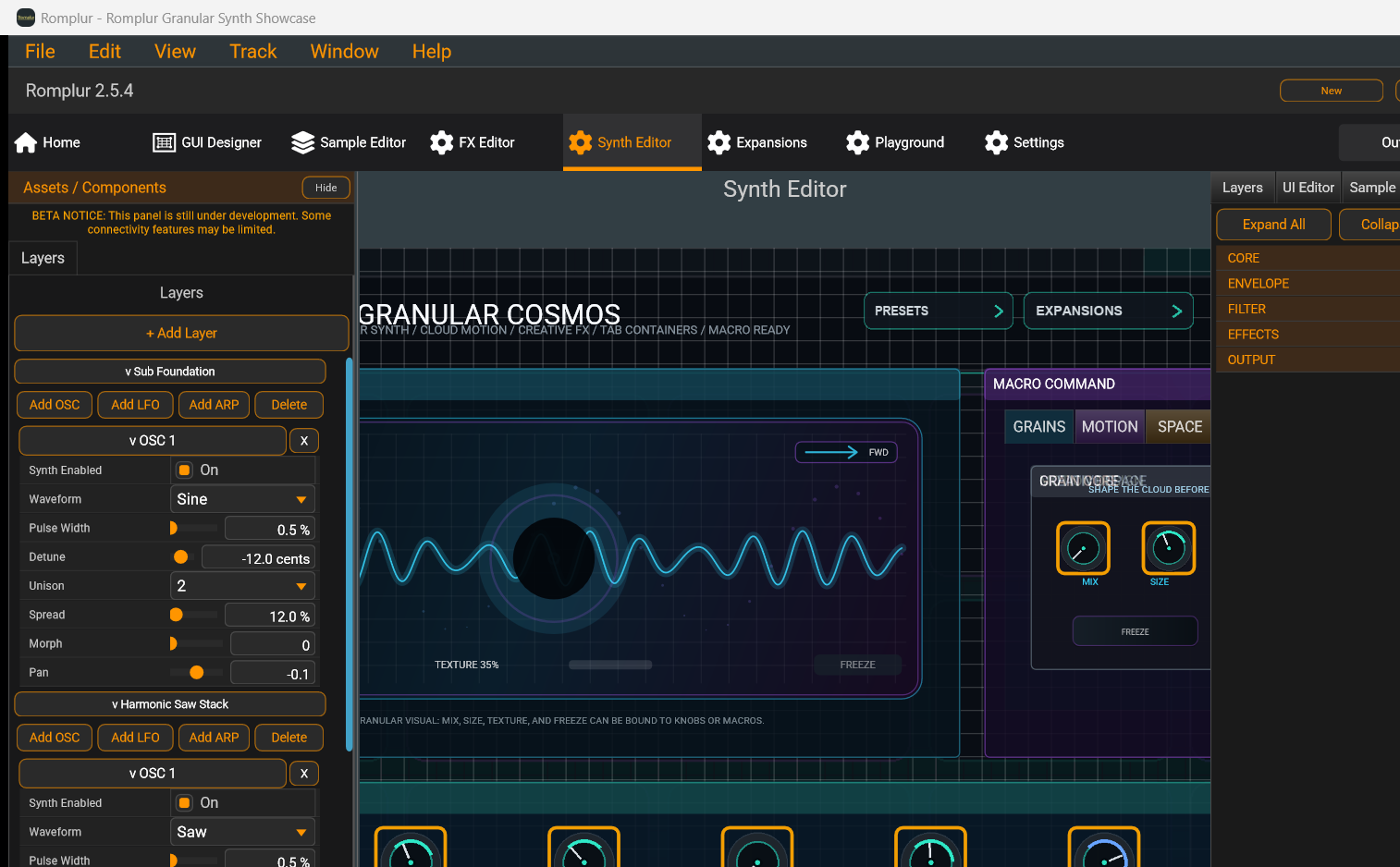Open the Saw waveform dropdown

(x=243, y=832)
